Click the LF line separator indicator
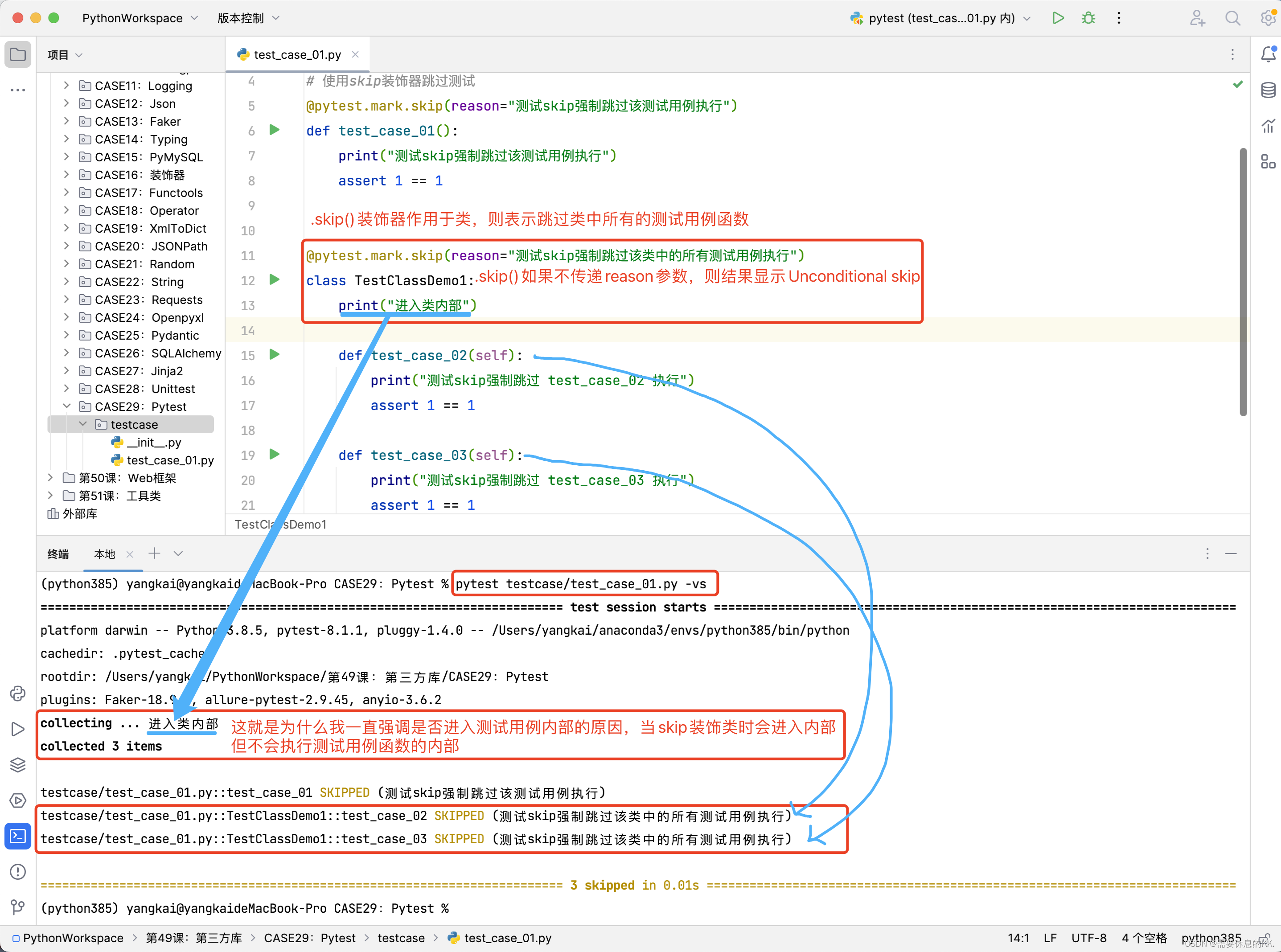Screen dimensions: 1281x952 coord(1050,938)
